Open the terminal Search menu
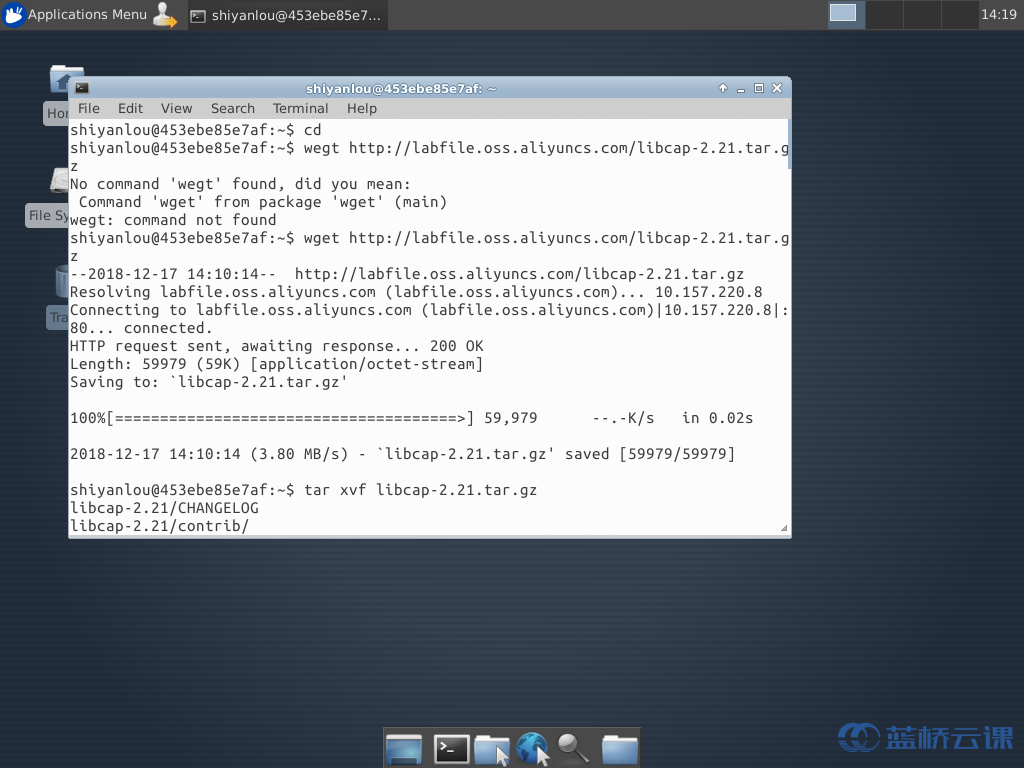The image size is (1024, 768). 232,108
